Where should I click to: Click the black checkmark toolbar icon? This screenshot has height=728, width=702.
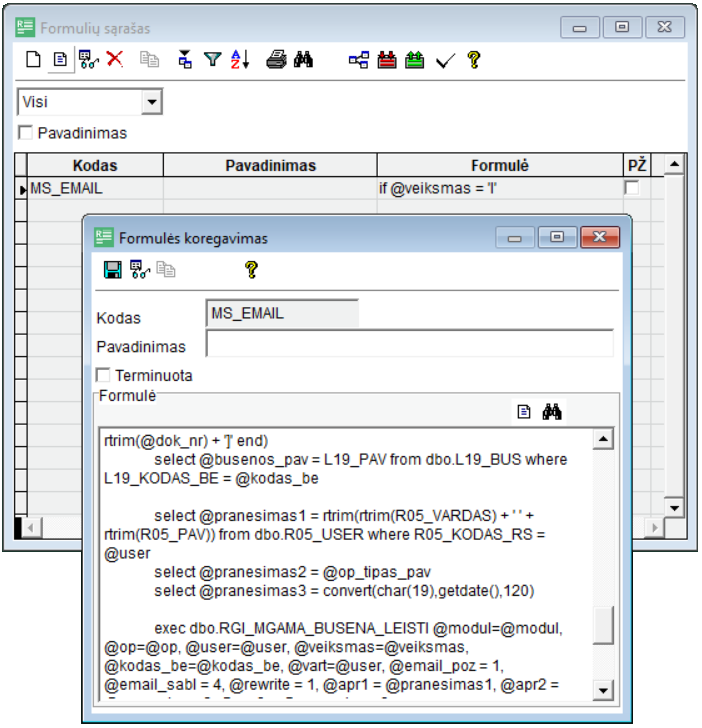click(444, 60)
